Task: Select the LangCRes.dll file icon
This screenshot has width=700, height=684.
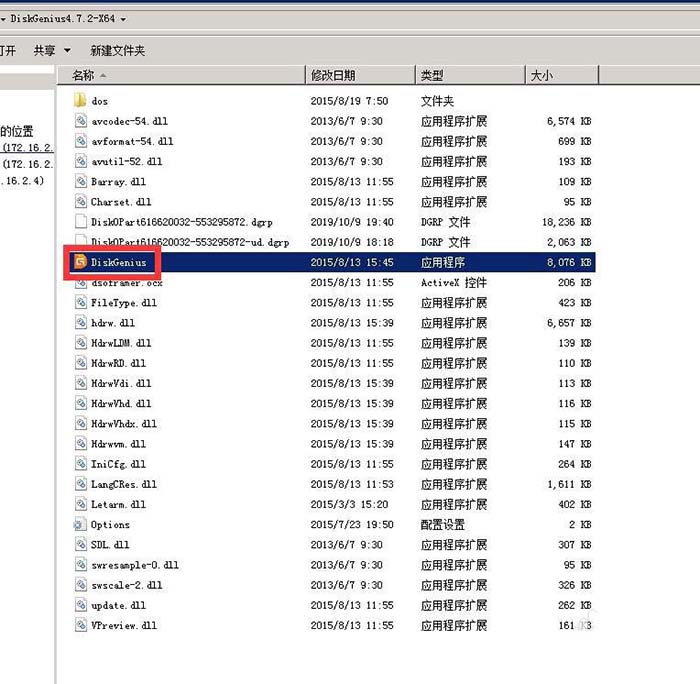Action: pyautogui.click(x=80, y=484)
